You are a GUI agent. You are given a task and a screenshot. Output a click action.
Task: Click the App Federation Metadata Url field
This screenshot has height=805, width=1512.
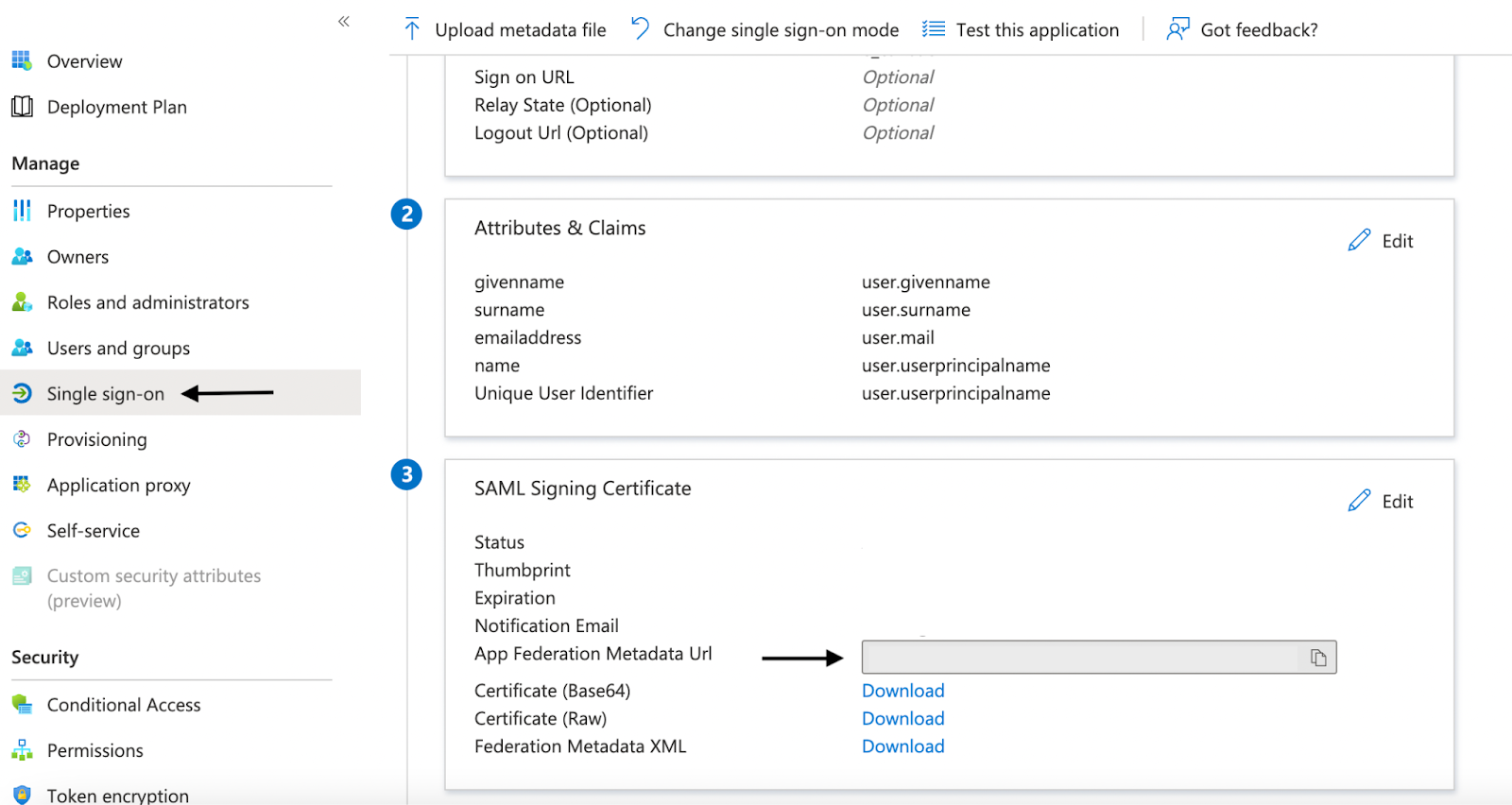coord(1080,658)
